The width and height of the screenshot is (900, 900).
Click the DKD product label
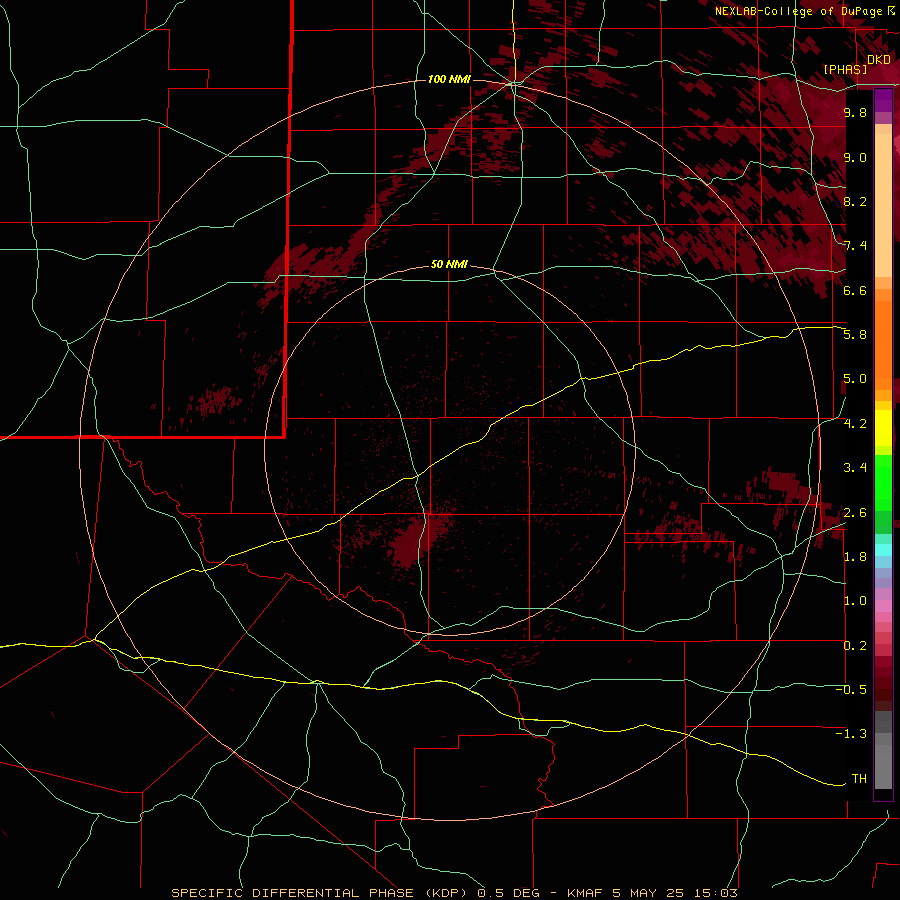point(879,60)
